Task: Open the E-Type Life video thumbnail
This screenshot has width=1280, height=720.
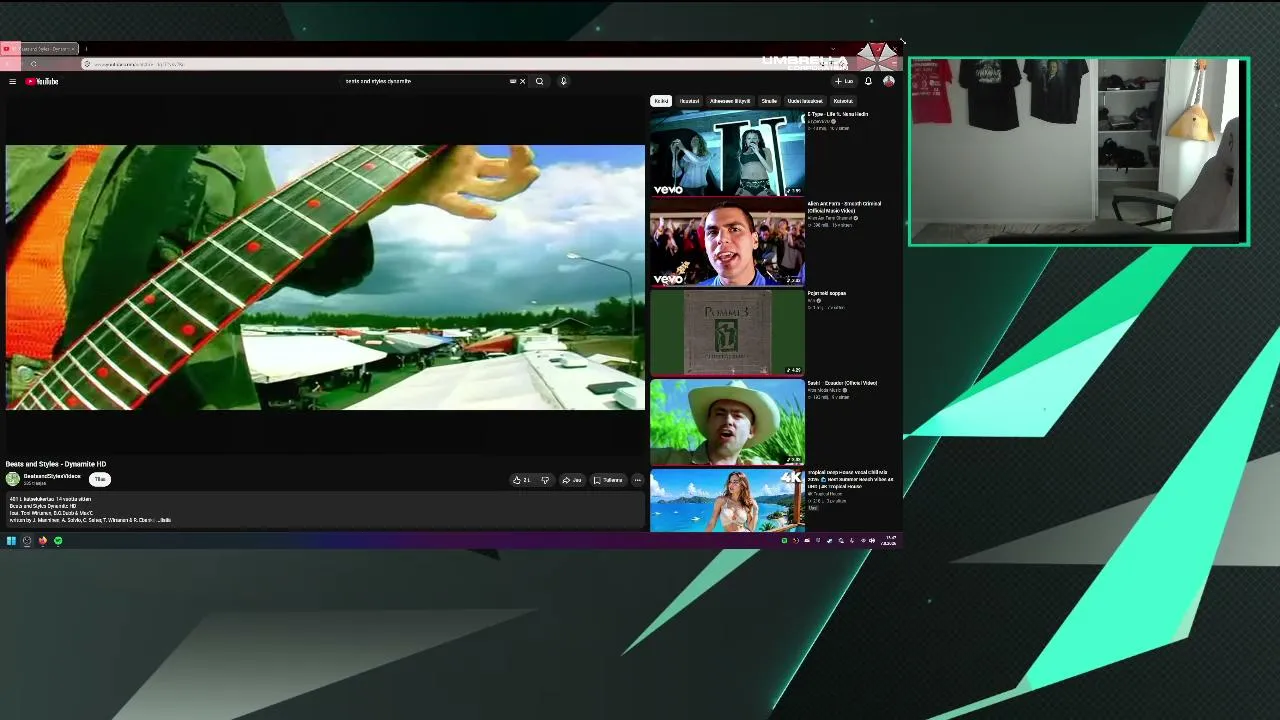Action: click(x=727, y=152)
